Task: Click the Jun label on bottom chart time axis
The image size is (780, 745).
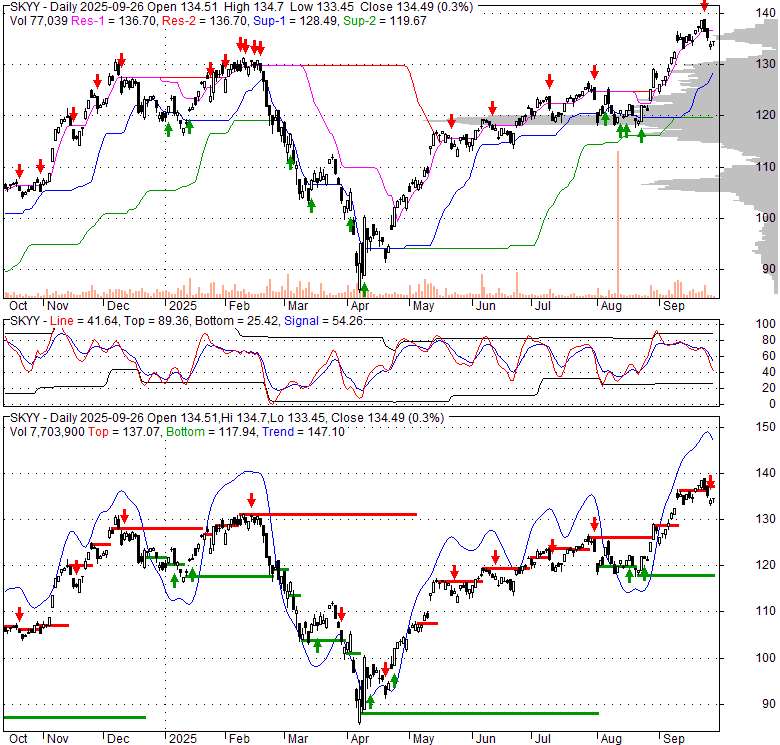Action: 486,739
